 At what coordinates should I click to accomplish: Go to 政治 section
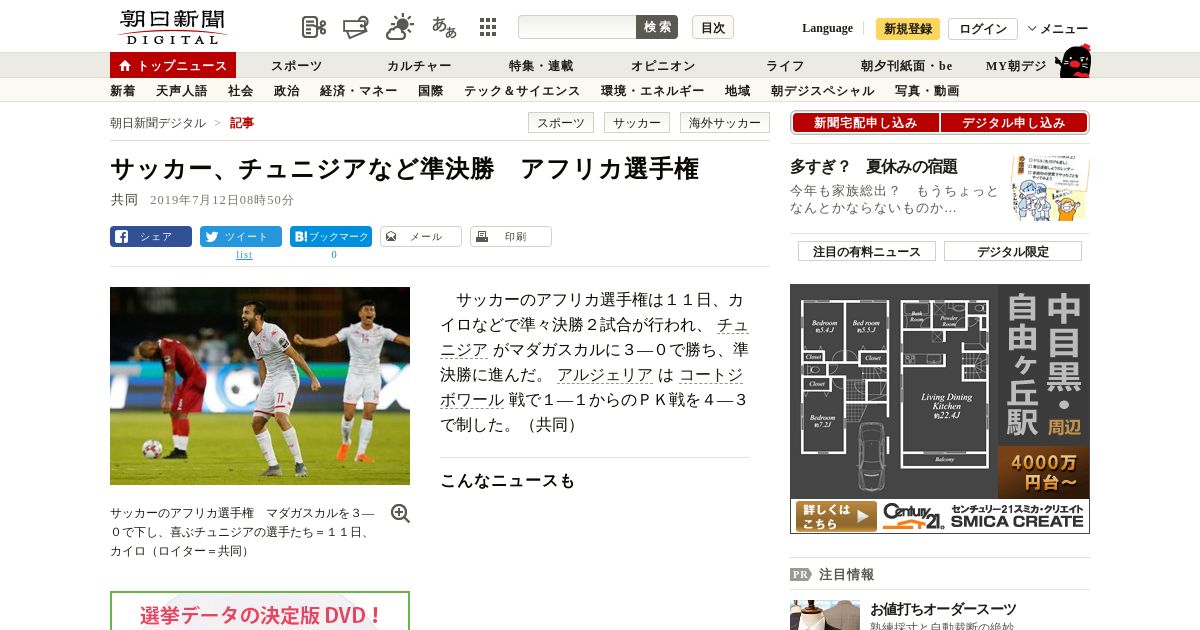point(287,91)
